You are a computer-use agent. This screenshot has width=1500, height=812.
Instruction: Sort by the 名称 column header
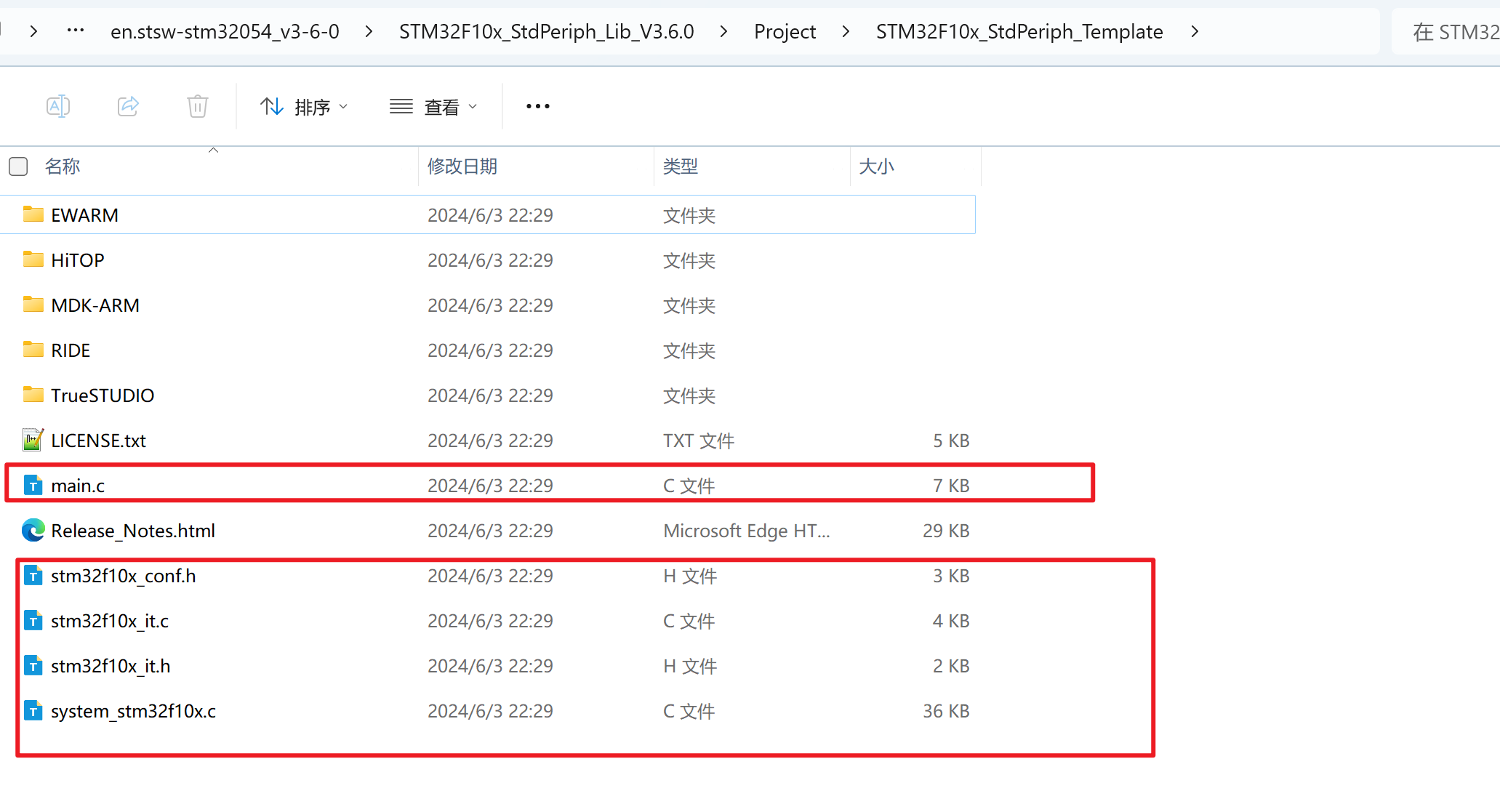pos(63,166)
